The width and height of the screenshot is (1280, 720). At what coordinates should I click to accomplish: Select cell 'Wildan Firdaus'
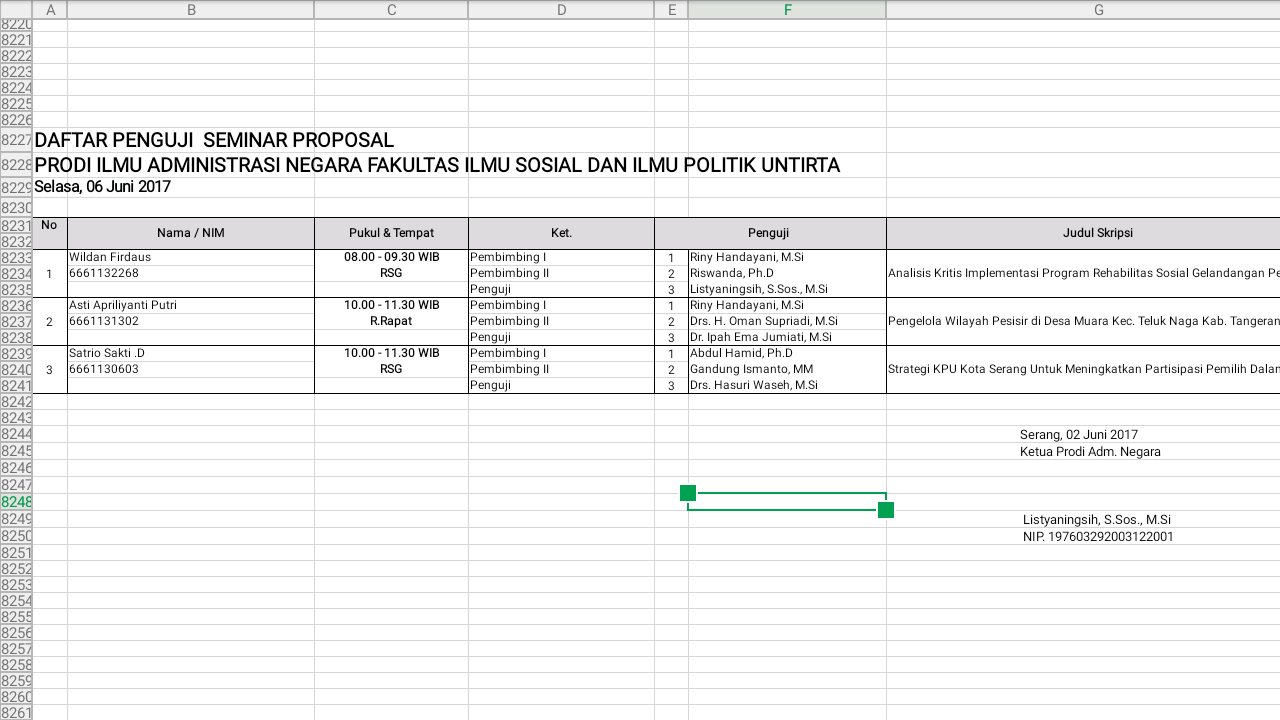click(191, 257)
